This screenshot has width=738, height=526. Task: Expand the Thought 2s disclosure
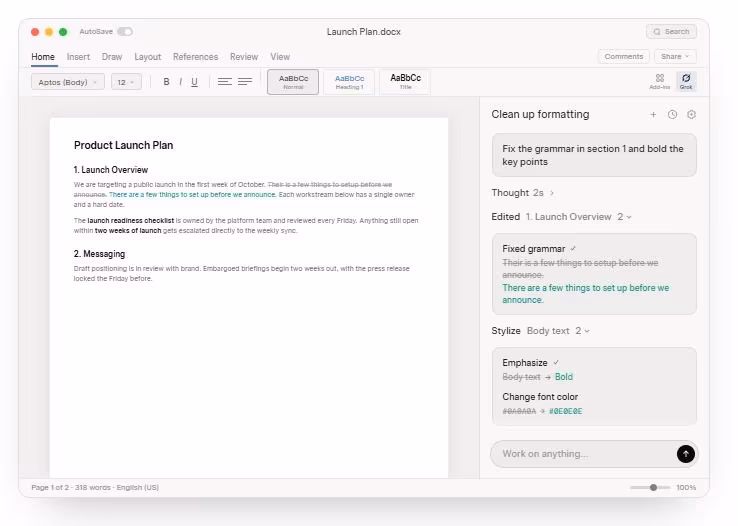(x=522, y=193)
